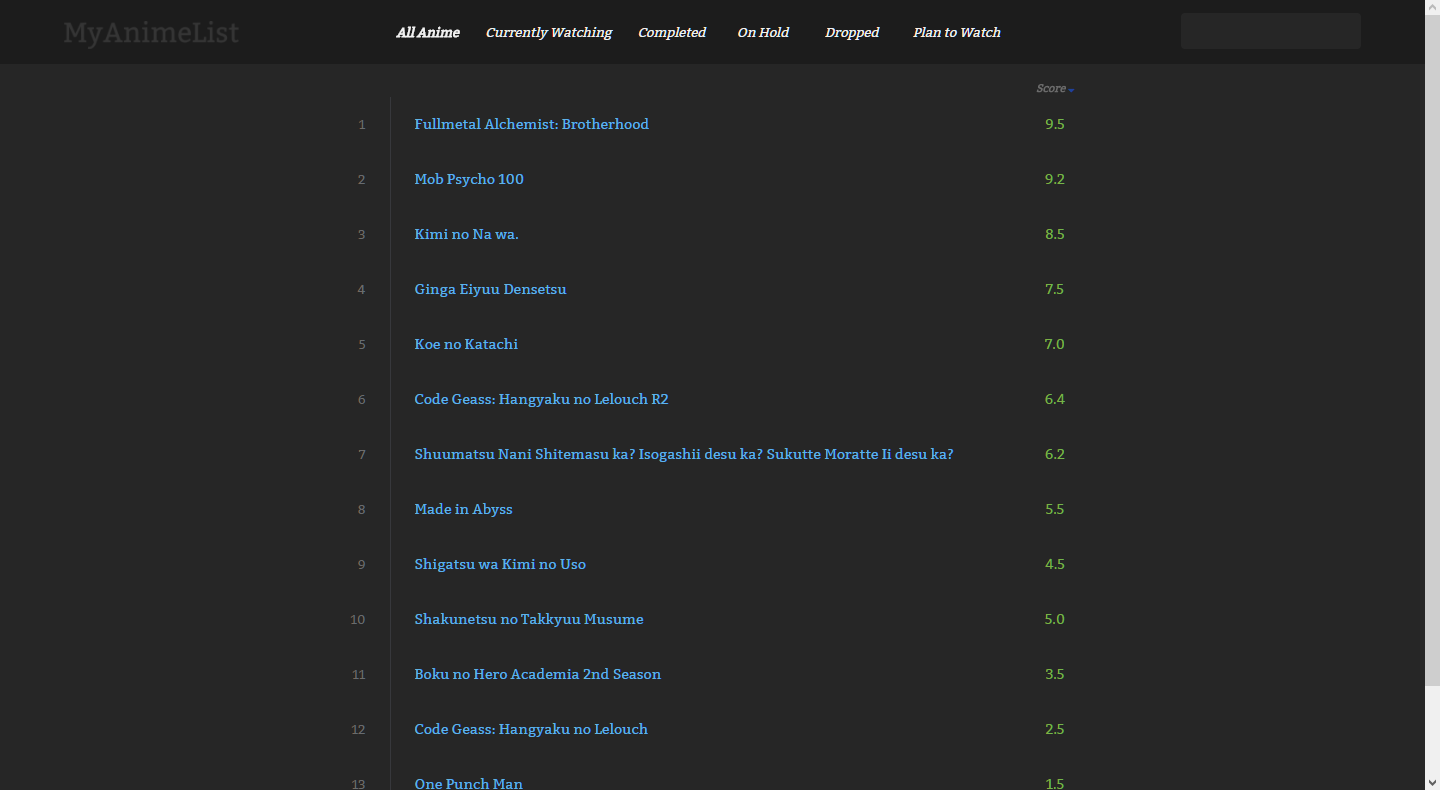Focus the search box in the header

coord(1270,31)
